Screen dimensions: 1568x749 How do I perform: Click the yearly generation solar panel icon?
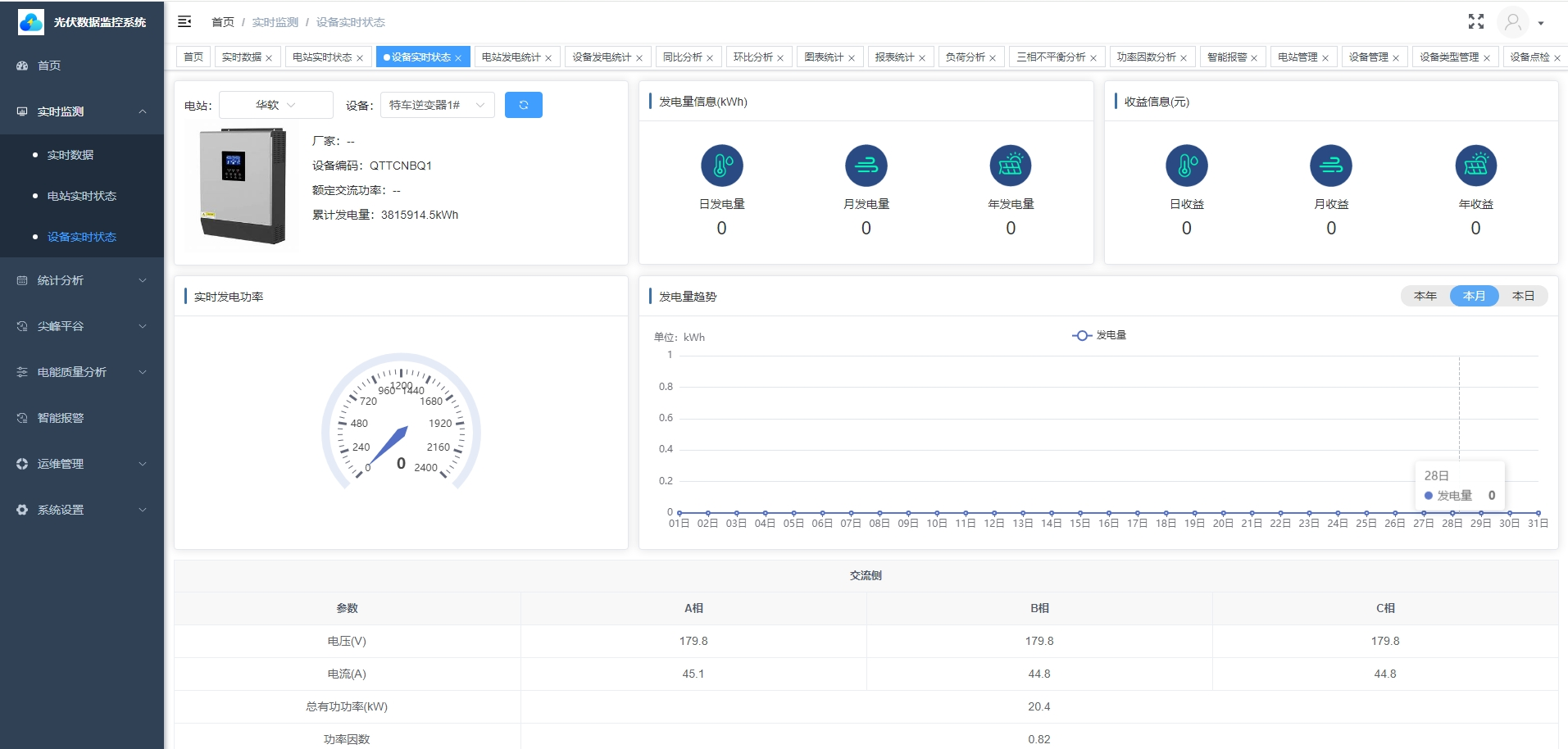click(1010, 166)
